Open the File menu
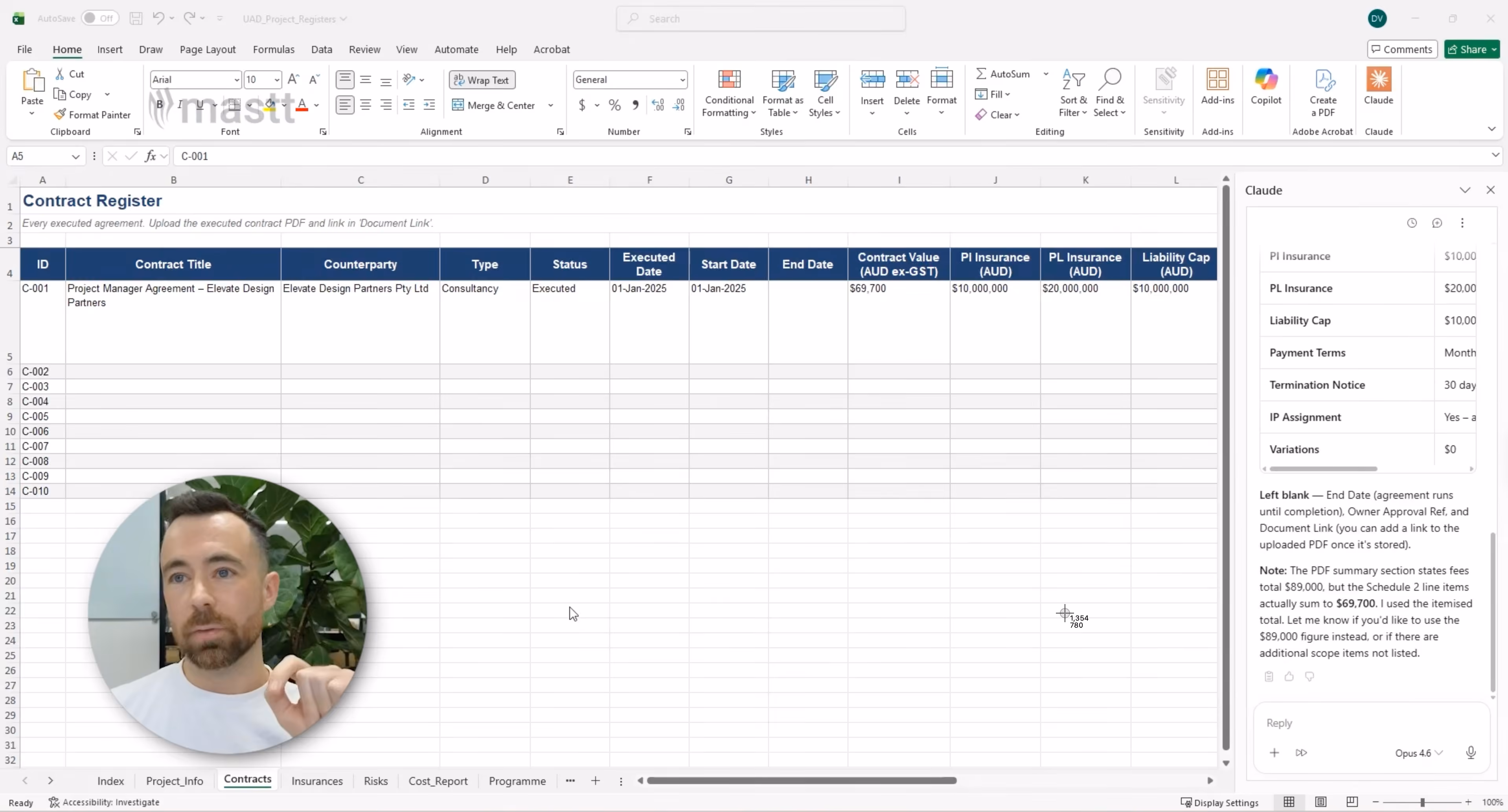The width and height of the screenshot is (1508, 812). point(24,49)
